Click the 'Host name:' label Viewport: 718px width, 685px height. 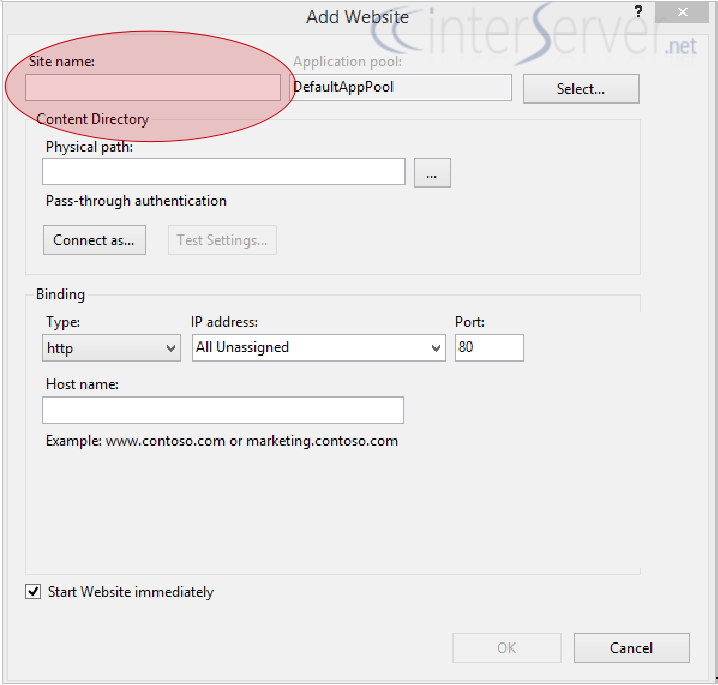click(x=82, y=384)
